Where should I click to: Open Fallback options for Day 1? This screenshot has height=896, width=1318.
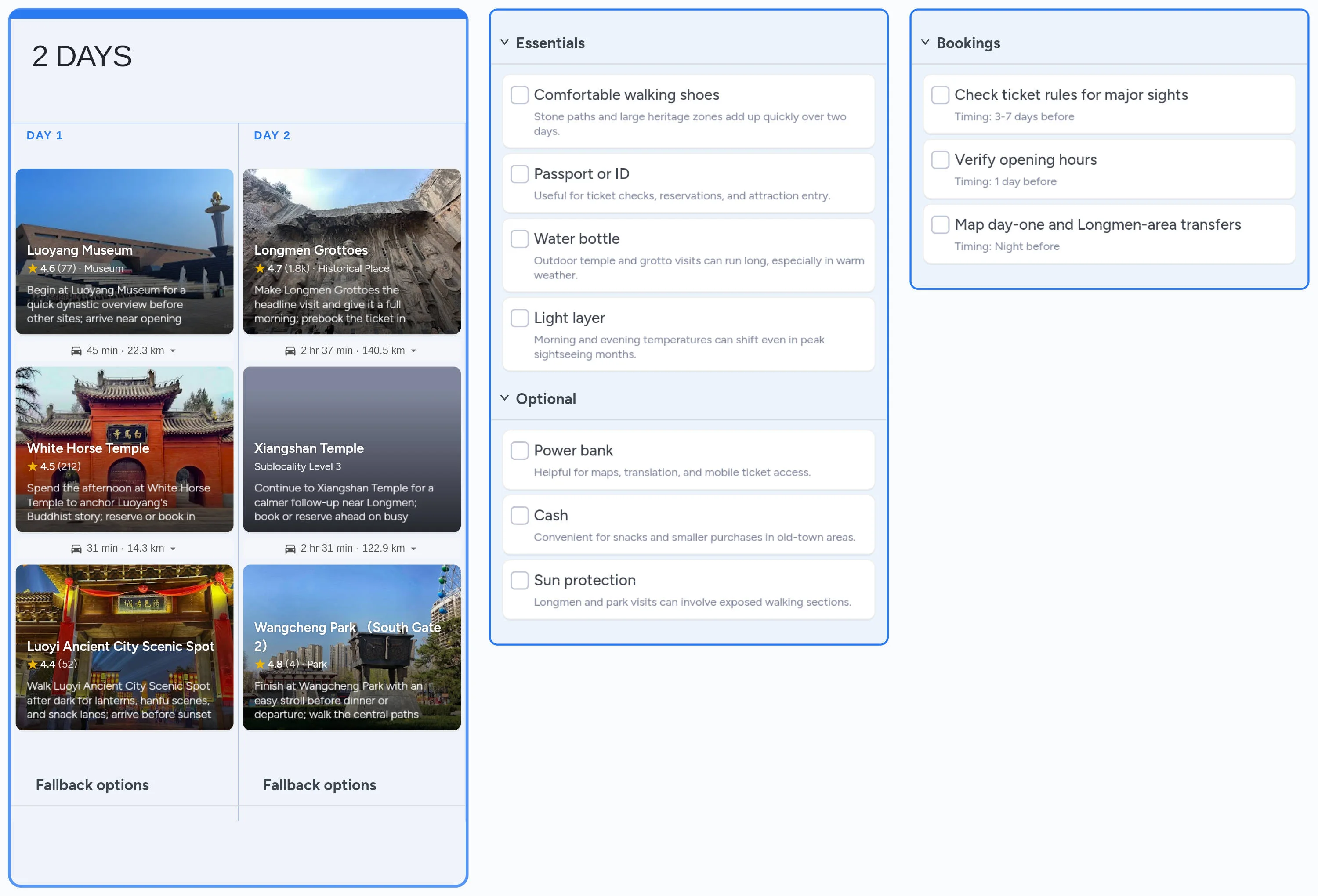pyautogui.click(x=92, y=785)
